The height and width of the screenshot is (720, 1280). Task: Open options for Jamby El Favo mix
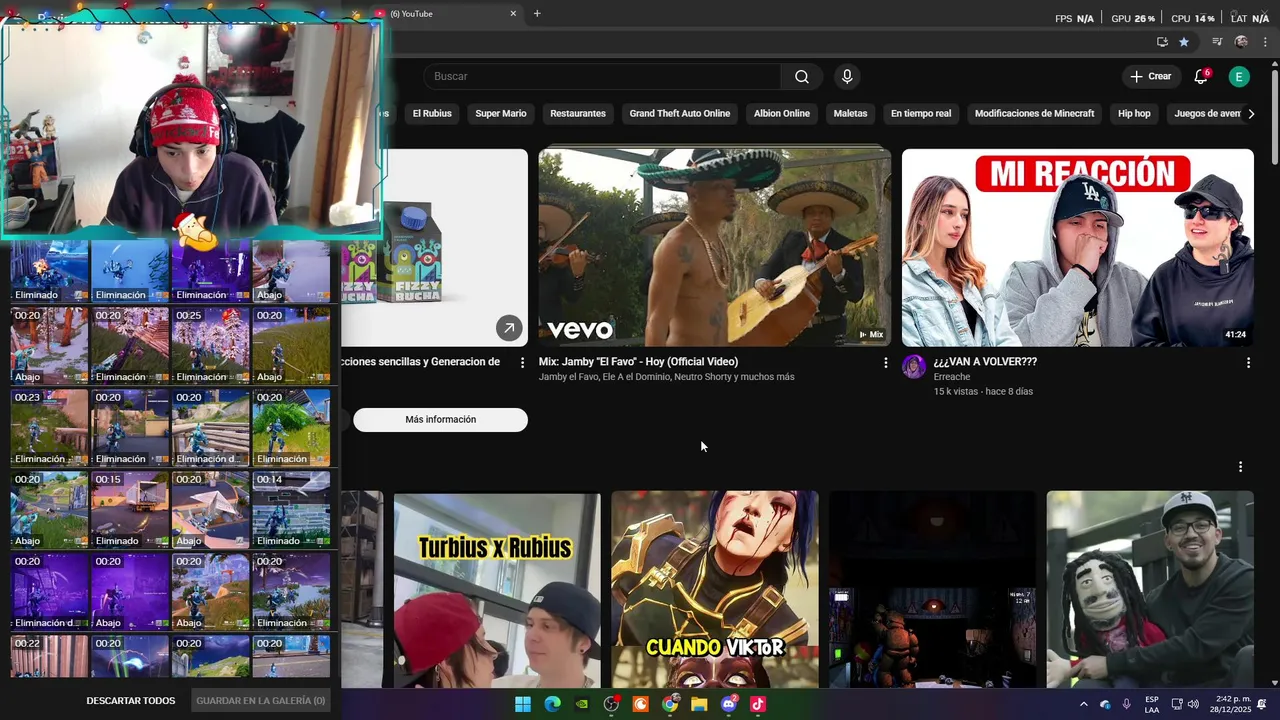pyautogui.click(x=885, y=363)
